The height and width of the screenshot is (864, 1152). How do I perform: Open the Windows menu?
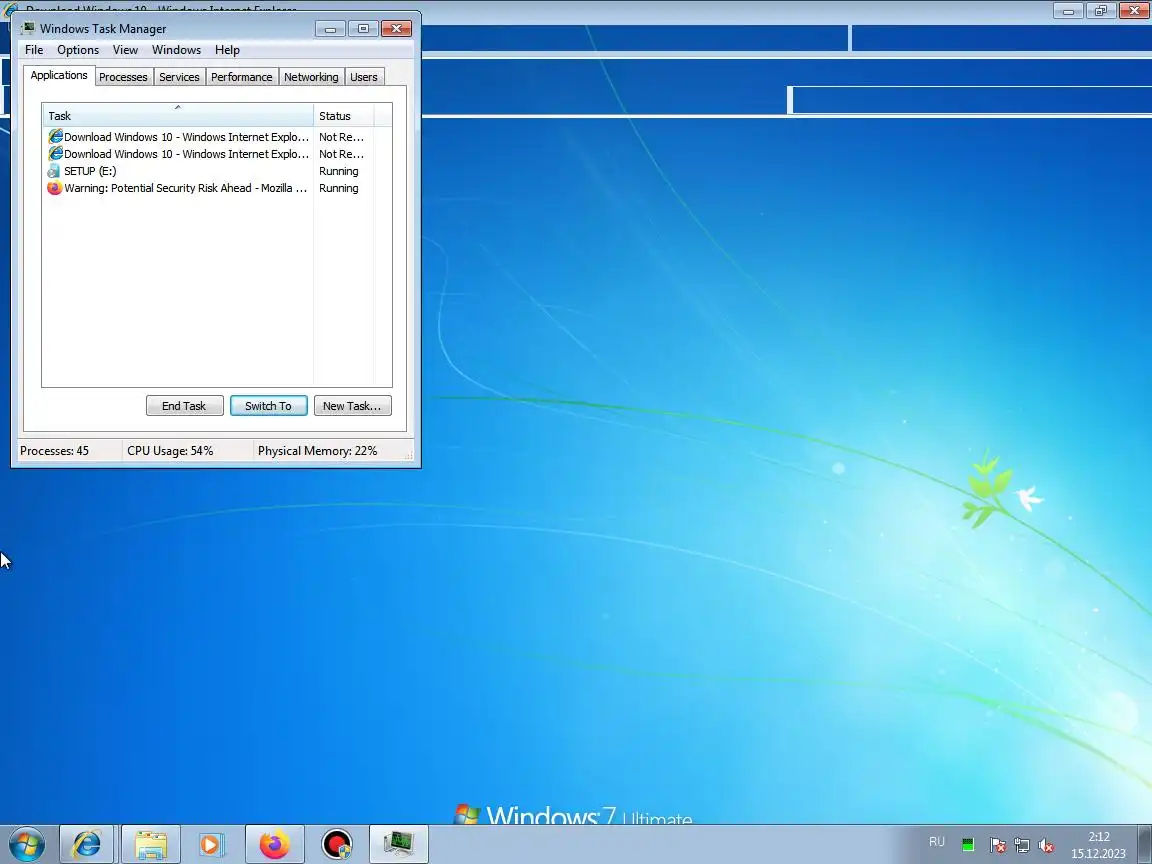pos(176,50)
